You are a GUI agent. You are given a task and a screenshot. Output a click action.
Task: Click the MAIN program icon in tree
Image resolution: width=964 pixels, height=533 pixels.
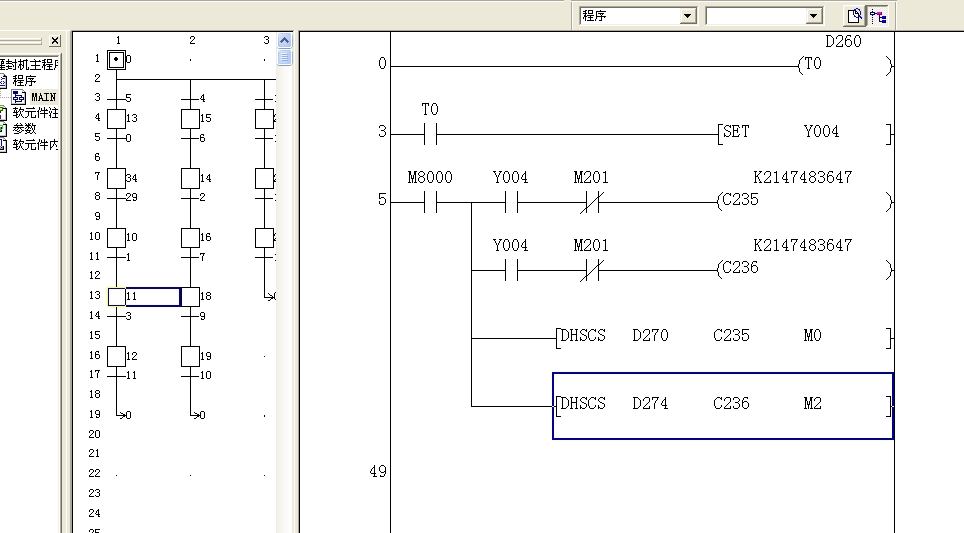pos(19,97)
